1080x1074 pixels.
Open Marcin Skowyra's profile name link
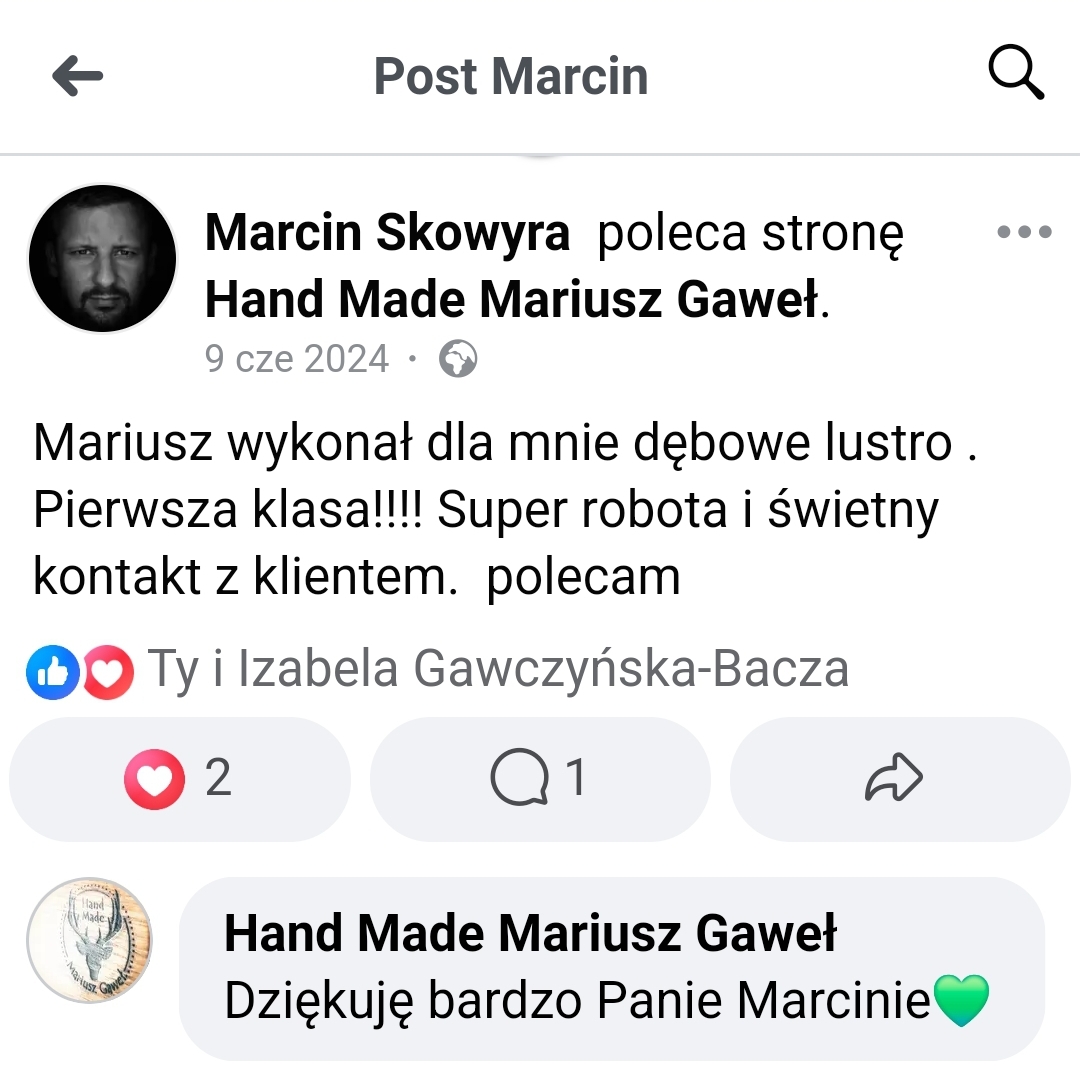(387, 233)
